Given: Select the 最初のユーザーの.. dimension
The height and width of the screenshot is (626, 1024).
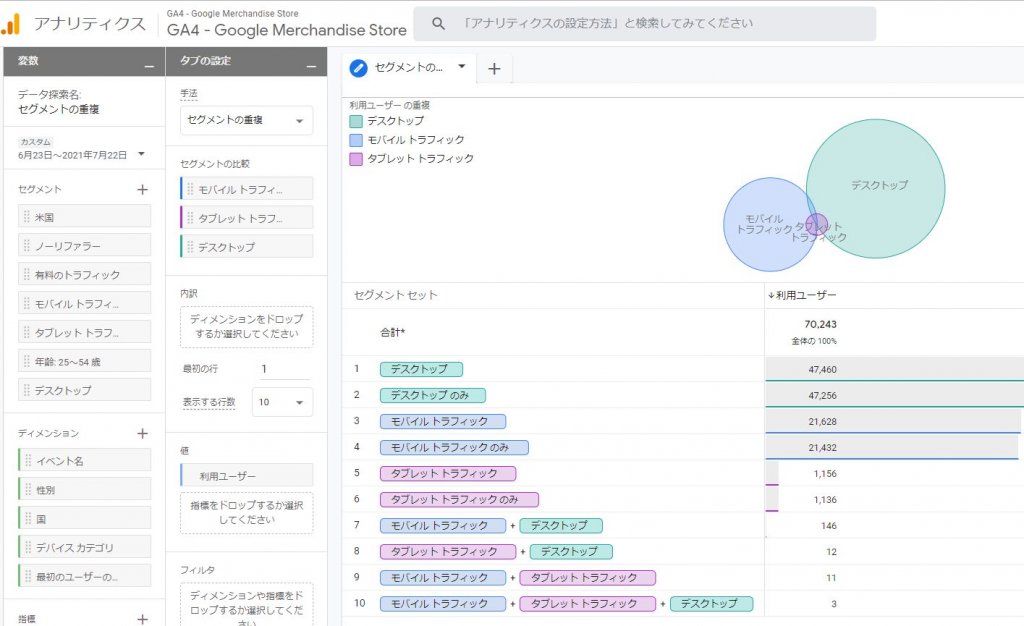Looking at the screenshot, I should coord(84,576).
